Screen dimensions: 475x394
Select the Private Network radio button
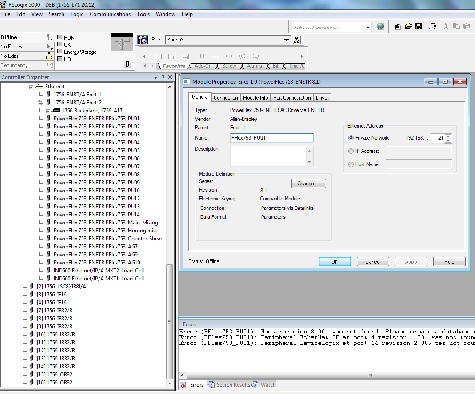[x=350, y=138]
